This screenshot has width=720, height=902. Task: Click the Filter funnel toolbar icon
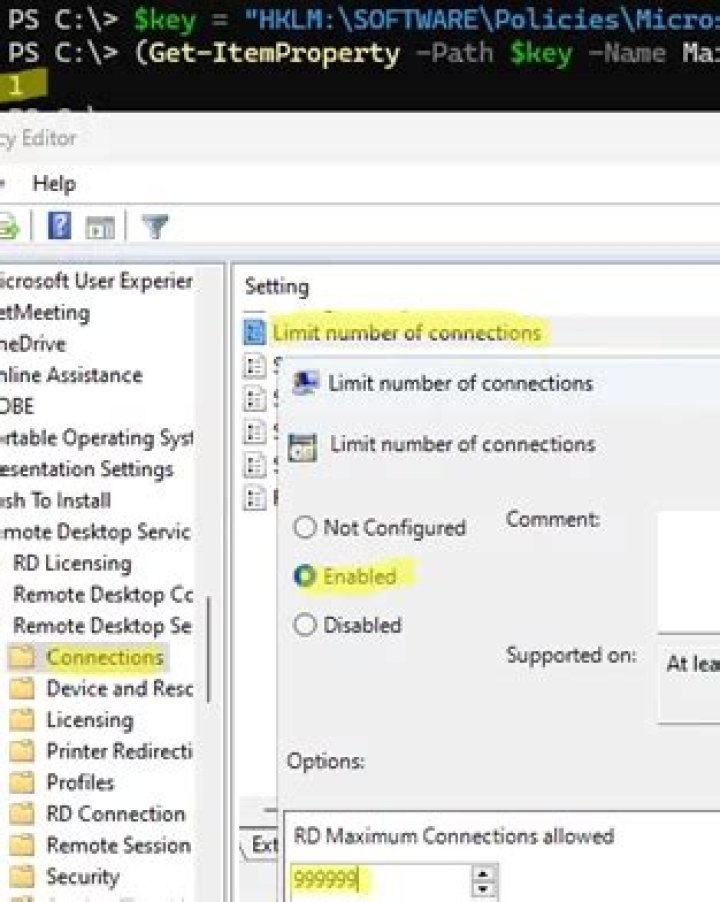(155, 227)
